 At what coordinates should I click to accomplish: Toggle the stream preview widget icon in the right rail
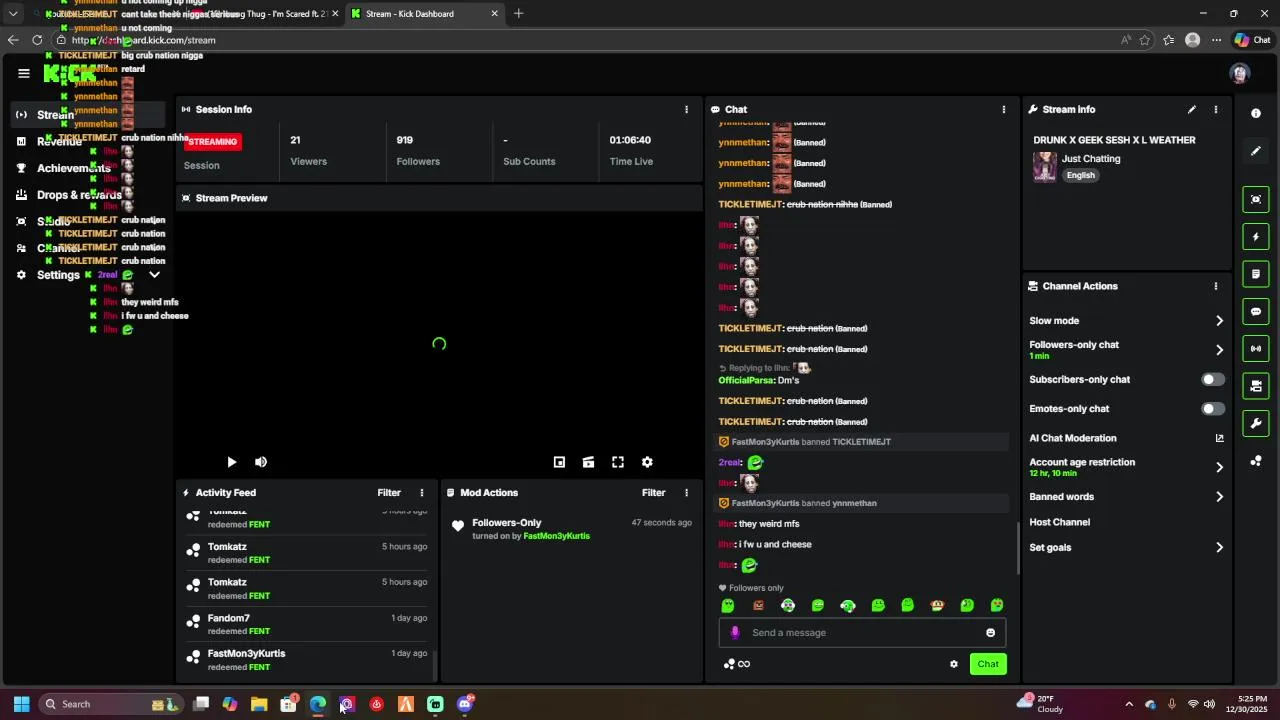point(1256,199)
